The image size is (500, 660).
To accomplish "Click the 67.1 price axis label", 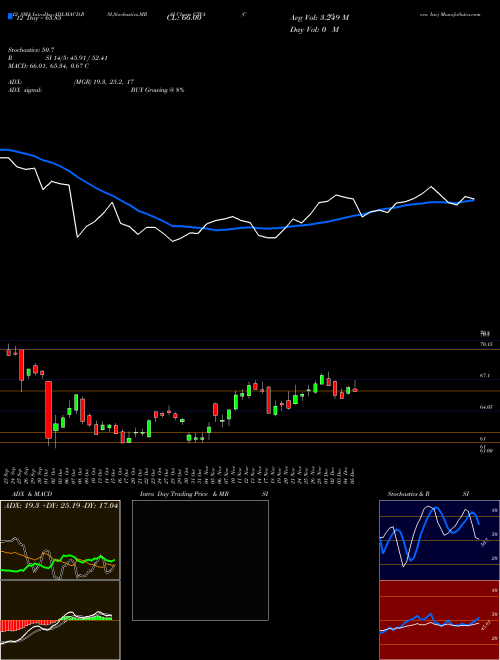I will pyautogui.click(x=484, y=375).
